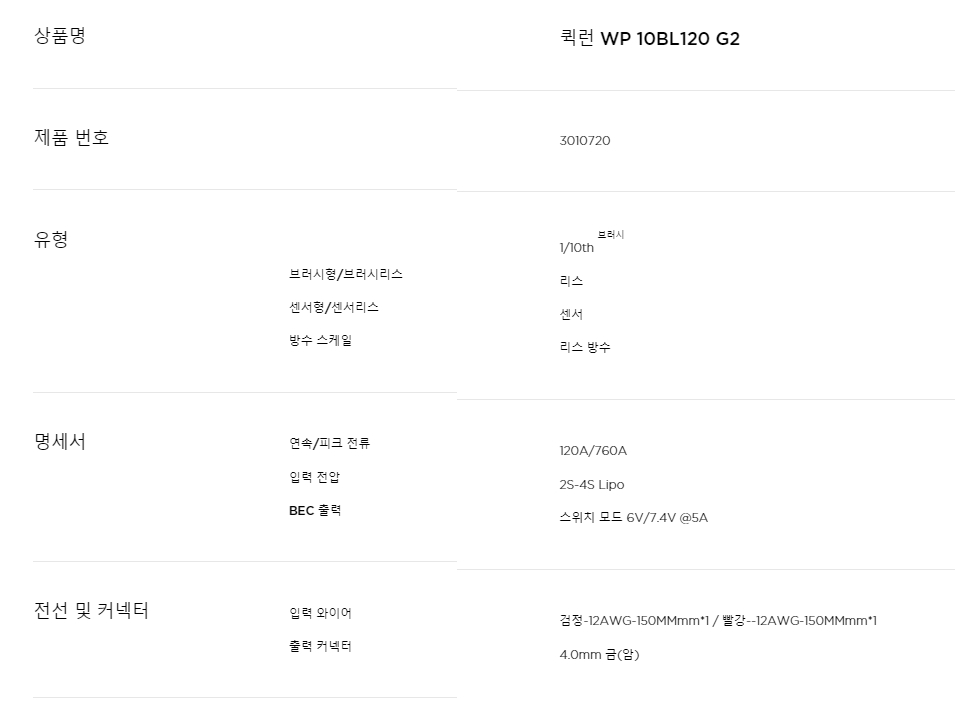Click the 4.0mm 금(암) connector value
This screenshot has width=955, height=701.
(599, 656)
